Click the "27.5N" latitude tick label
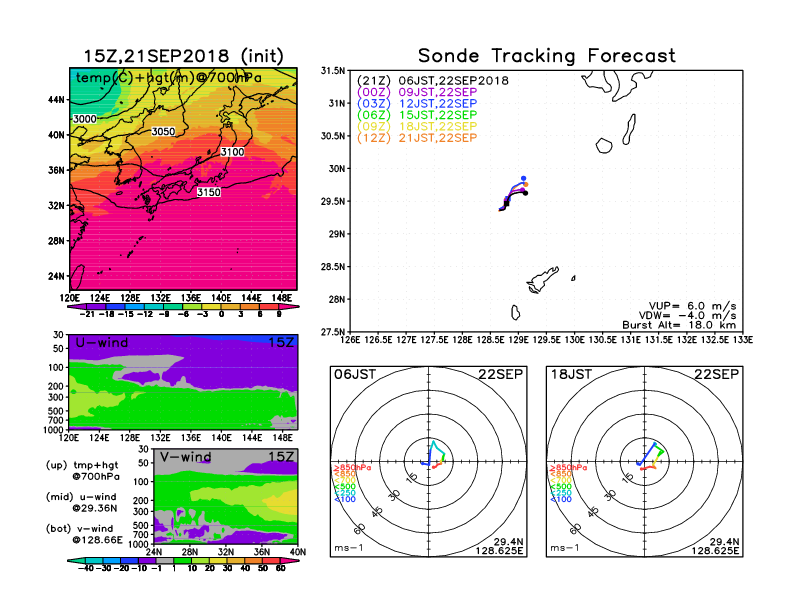The image size is (792, 612). [332, 332]
